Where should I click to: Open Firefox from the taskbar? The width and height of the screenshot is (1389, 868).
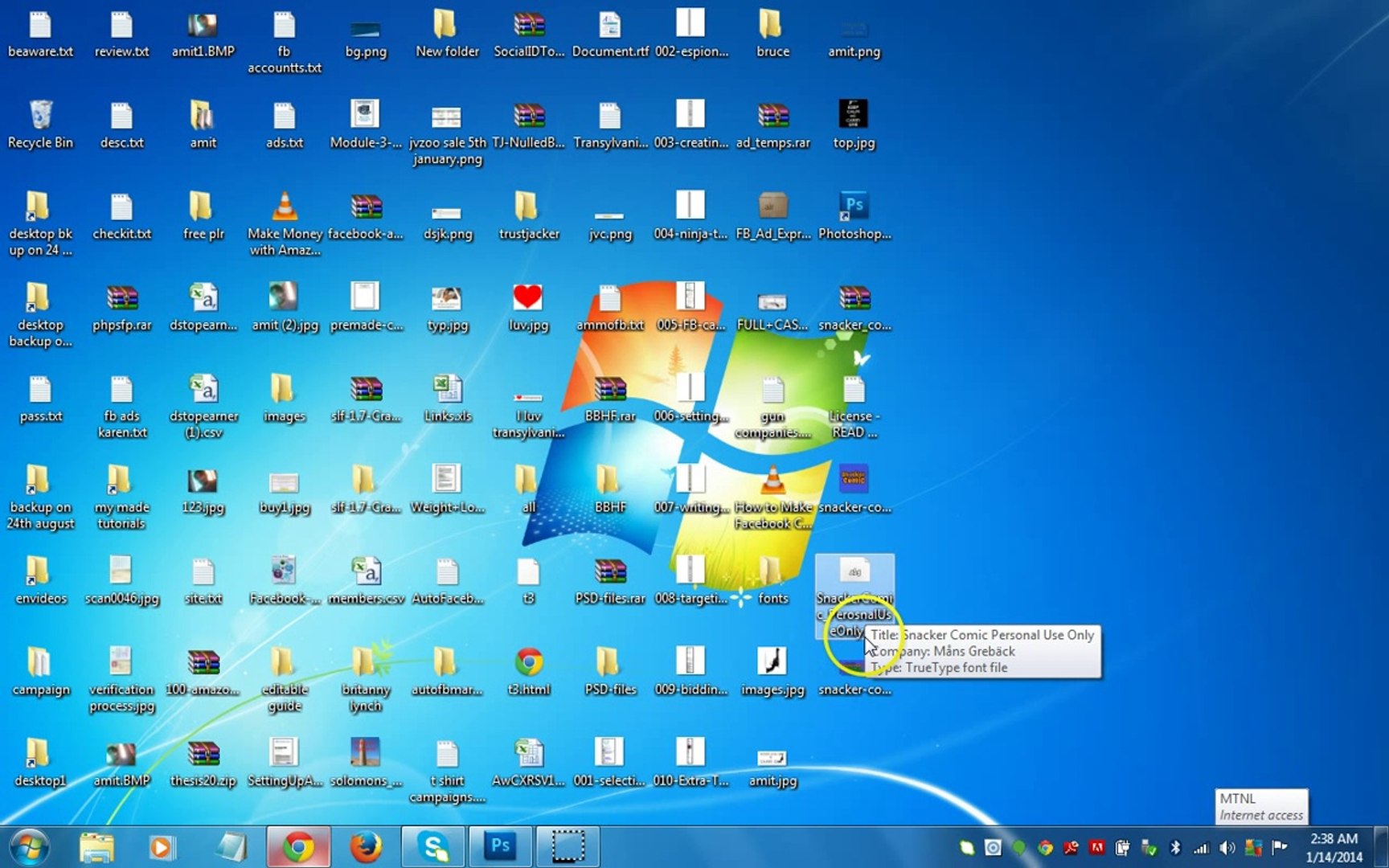(366, 847)
